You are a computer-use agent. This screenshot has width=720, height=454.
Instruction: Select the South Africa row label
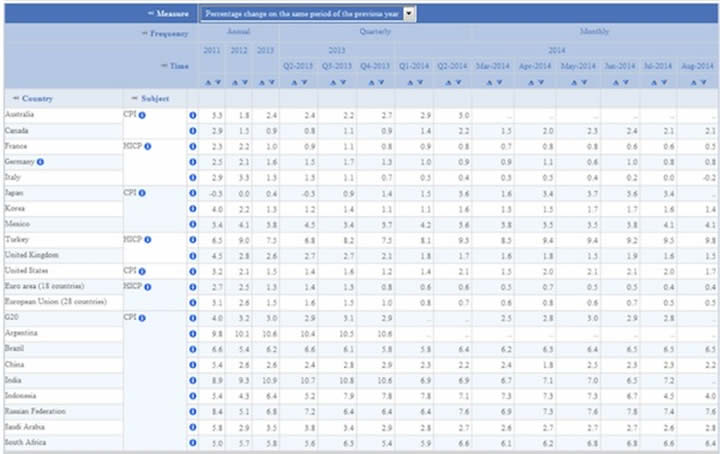coord(25,442)
